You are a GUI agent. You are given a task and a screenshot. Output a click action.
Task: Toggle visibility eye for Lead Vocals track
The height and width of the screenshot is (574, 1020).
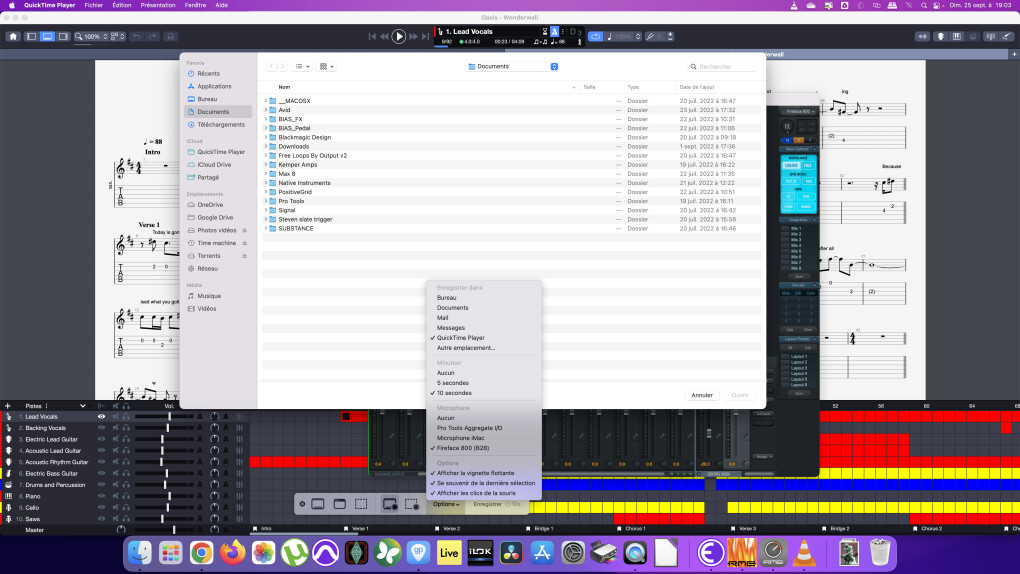coord(101,417)
